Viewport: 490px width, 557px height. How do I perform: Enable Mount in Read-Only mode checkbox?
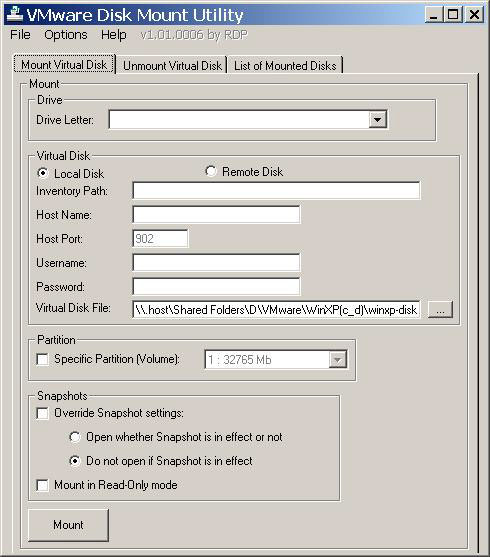(x=43, y=485)
